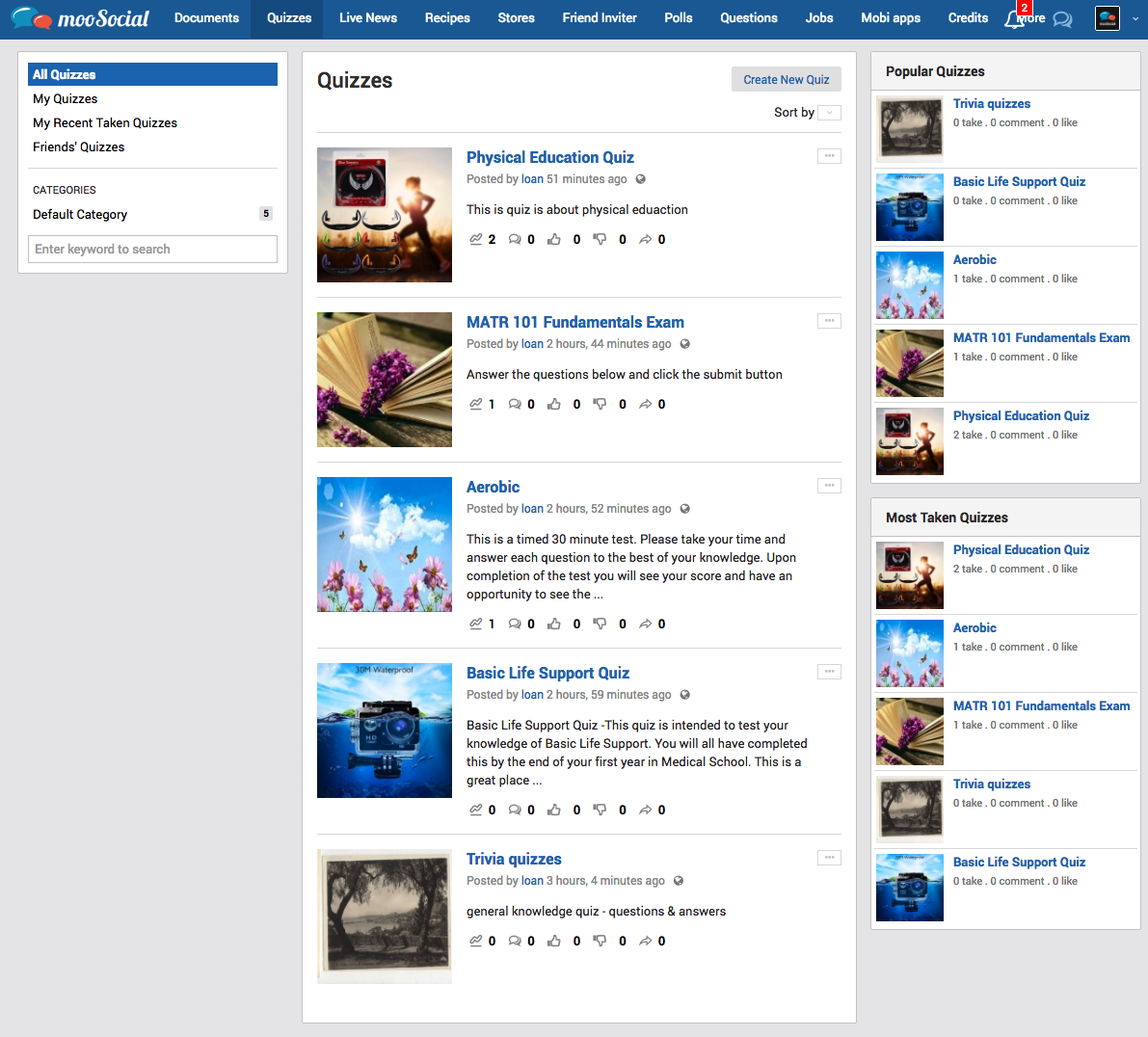Open the Sort by dropdown
This screenshot has height=1037, width=1148.
[830, 113]
